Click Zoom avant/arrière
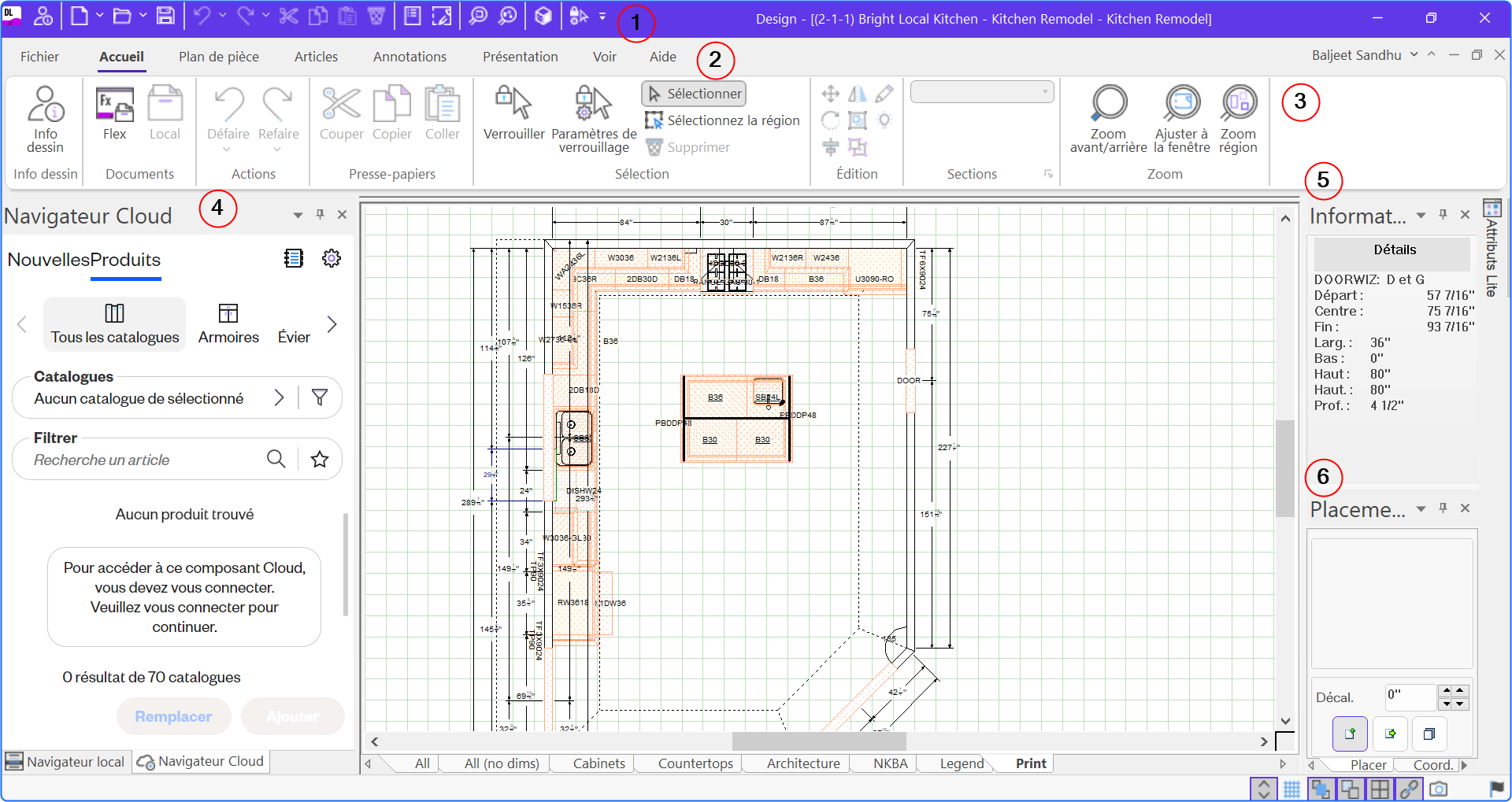The height and width of the screenshot is (802, 1512). [1108, 119]
